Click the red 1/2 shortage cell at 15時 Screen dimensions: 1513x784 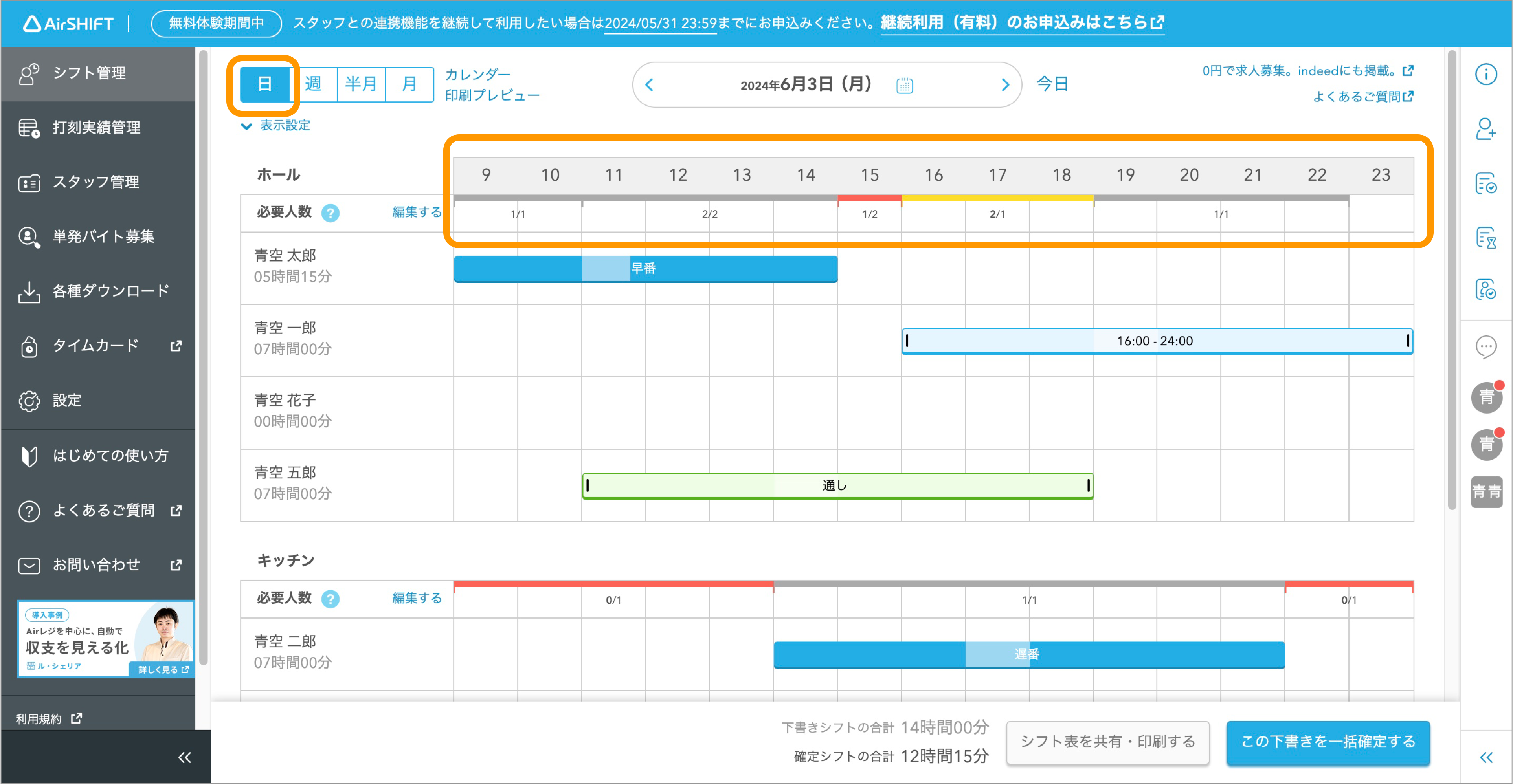click(869, 214)
